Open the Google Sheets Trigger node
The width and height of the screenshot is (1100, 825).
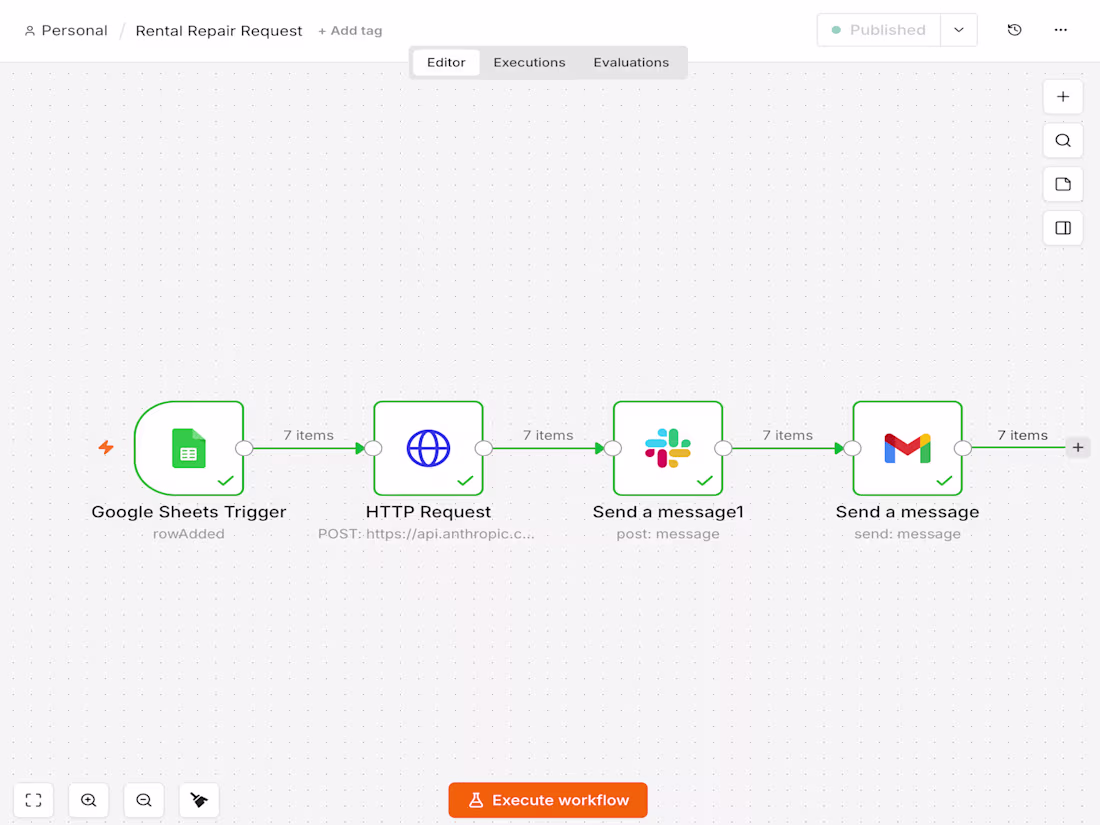tap(189, 448)
